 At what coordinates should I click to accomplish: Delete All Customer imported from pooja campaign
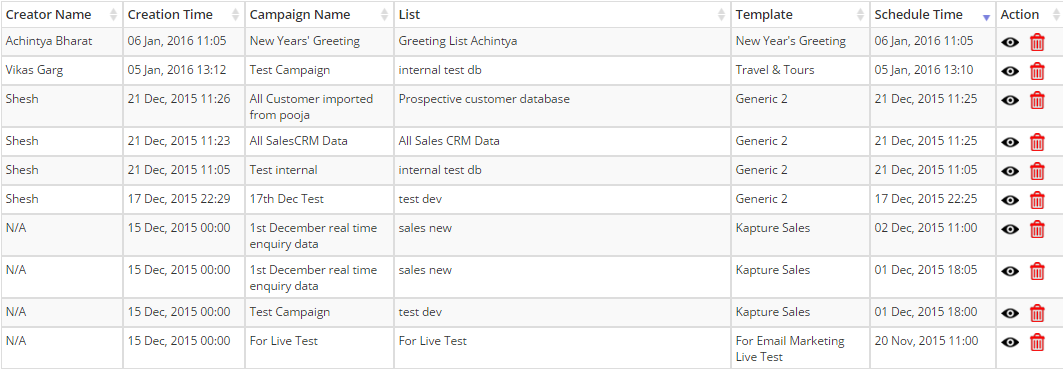[x=1037, y=100]
